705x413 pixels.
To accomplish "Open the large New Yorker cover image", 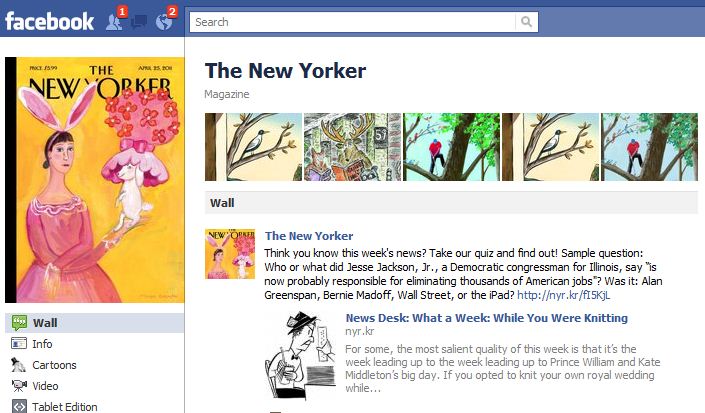I will point(95,180).
